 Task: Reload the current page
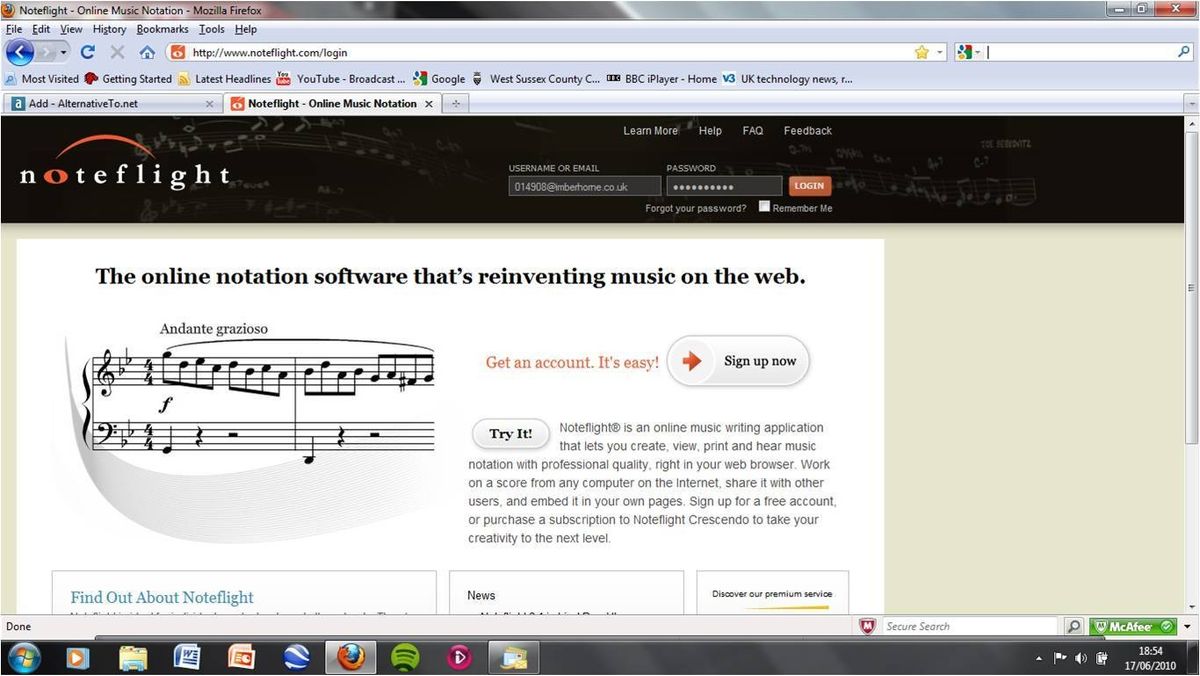(x=86, y=52)
